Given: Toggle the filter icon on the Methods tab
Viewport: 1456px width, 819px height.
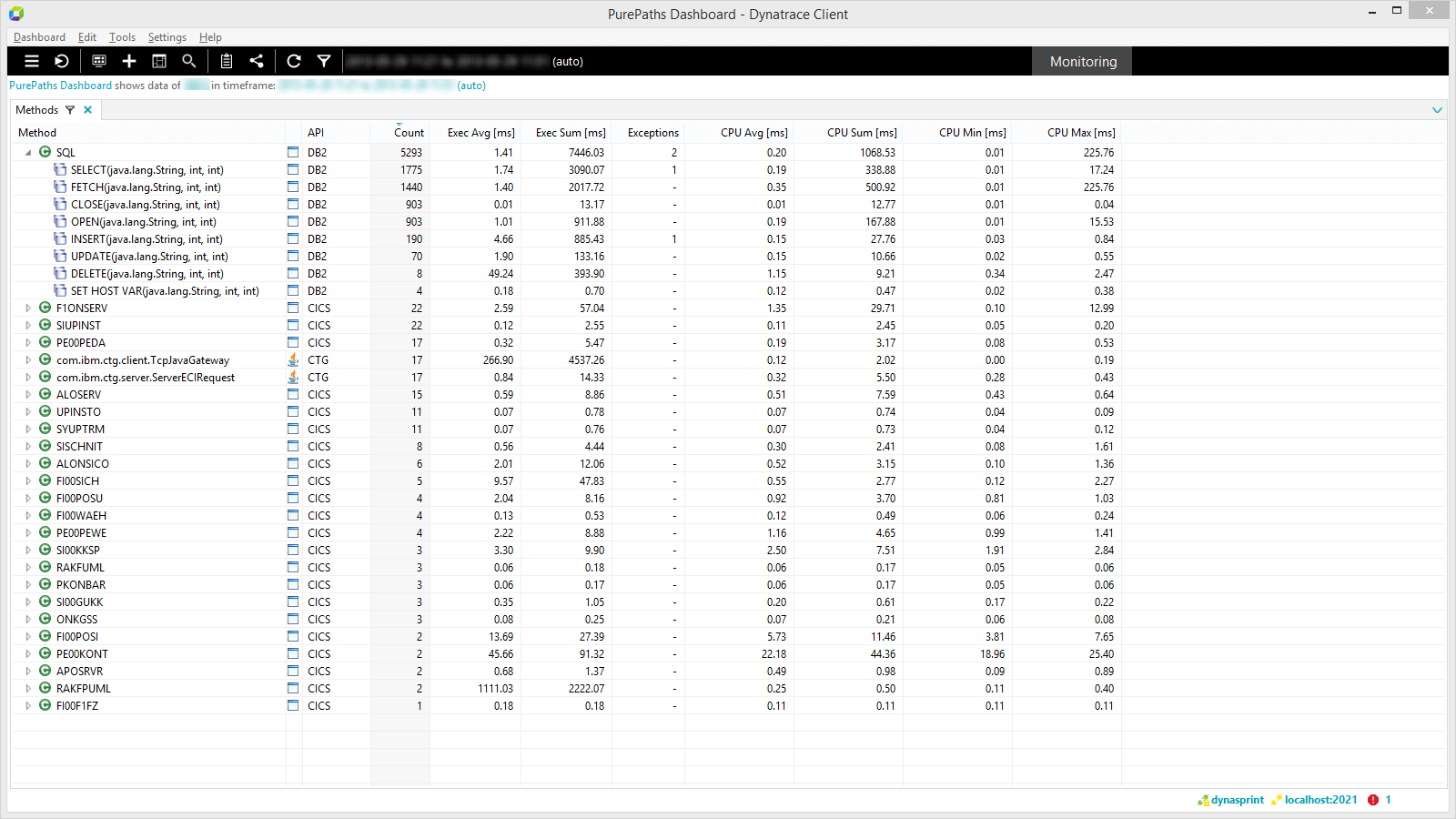Looking at the screenshot, I should pyautogui.click(x=70, y=109).
